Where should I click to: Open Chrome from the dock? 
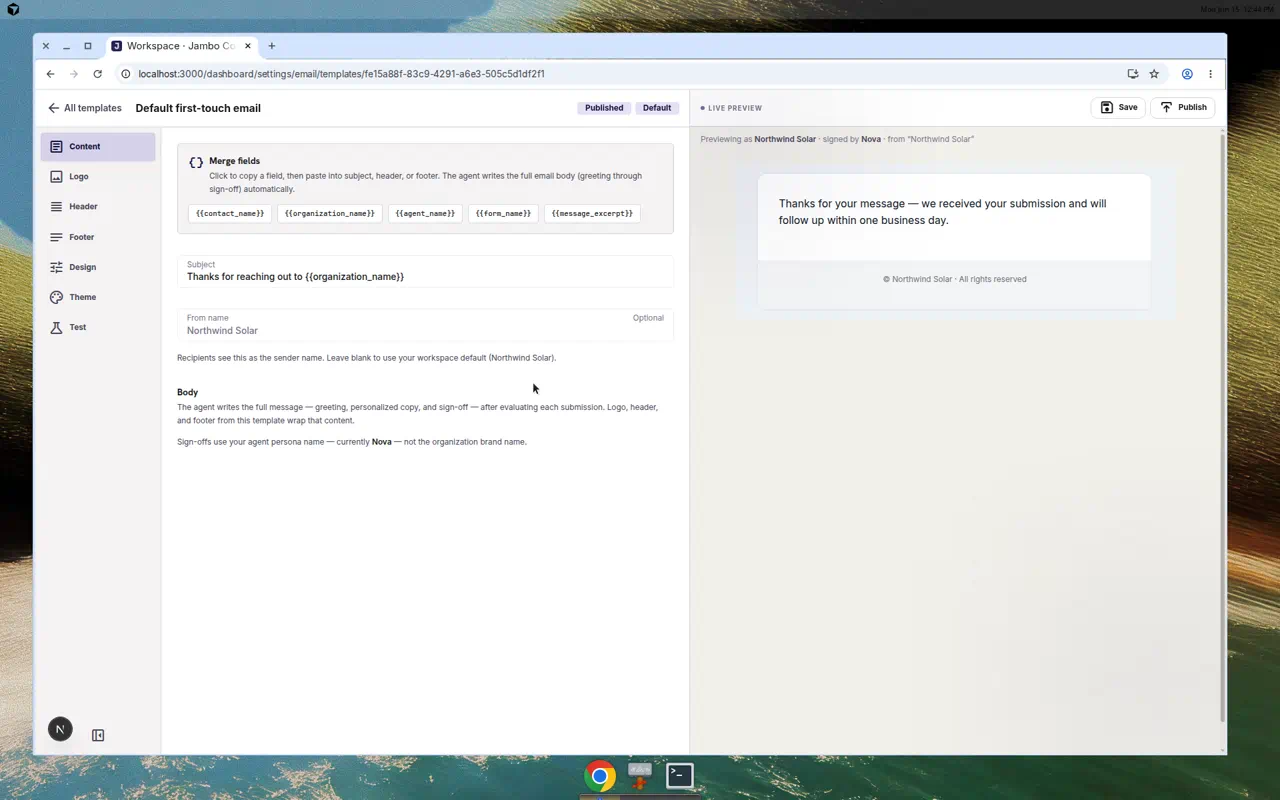tap(600, 776)
